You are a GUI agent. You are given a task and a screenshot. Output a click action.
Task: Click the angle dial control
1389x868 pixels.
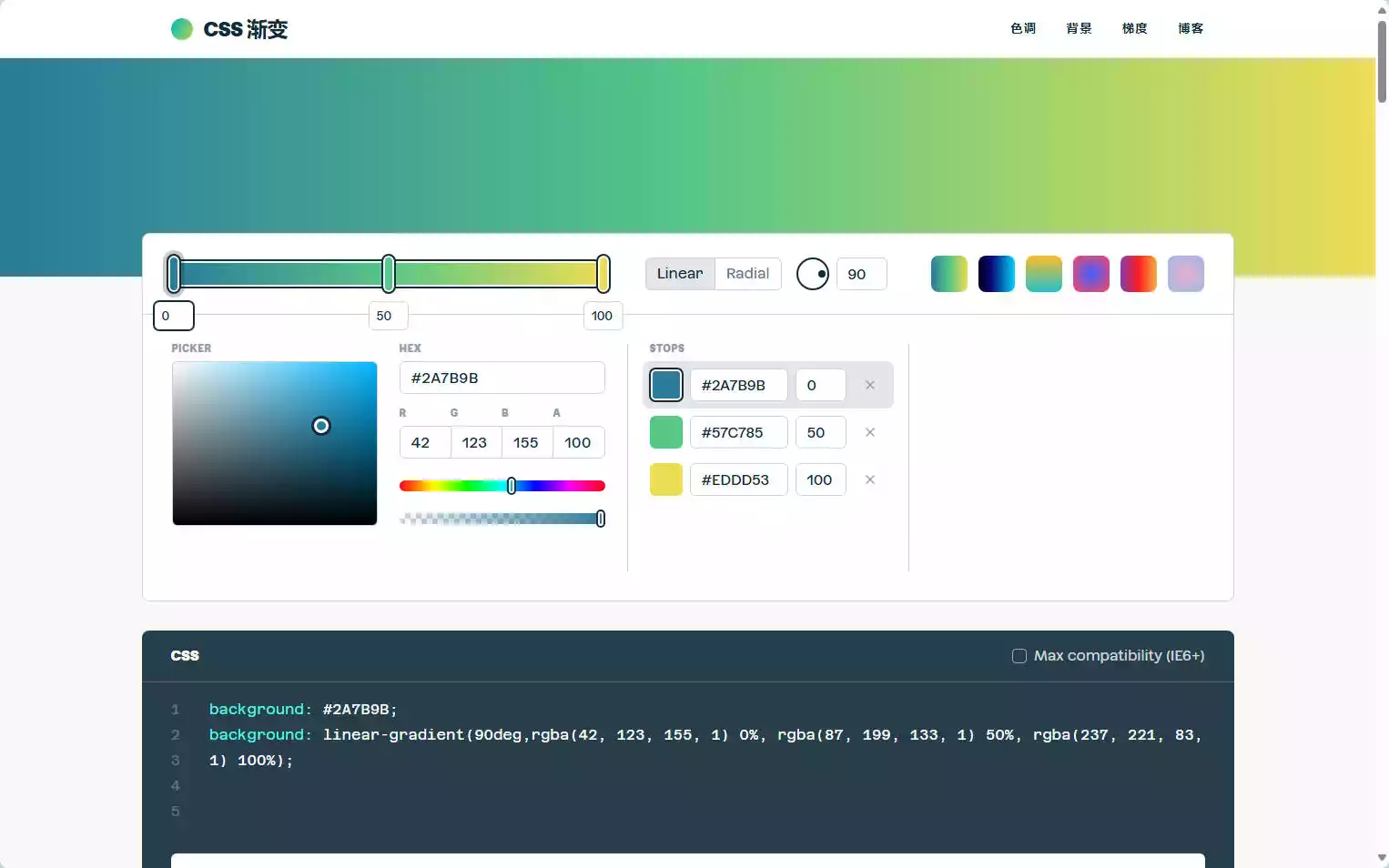pos(813,274)
